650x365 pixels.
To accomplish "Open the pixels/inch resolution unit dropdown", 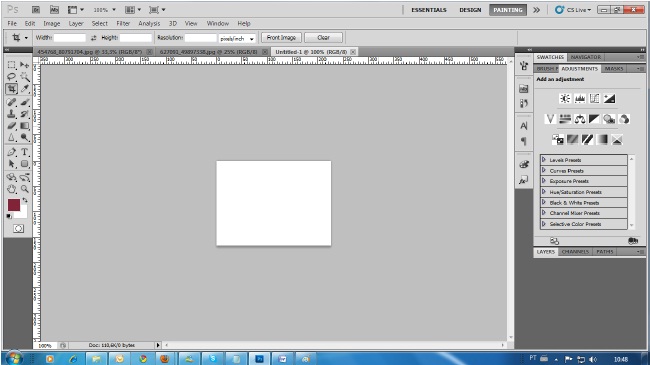I will (x=237, y=39).
